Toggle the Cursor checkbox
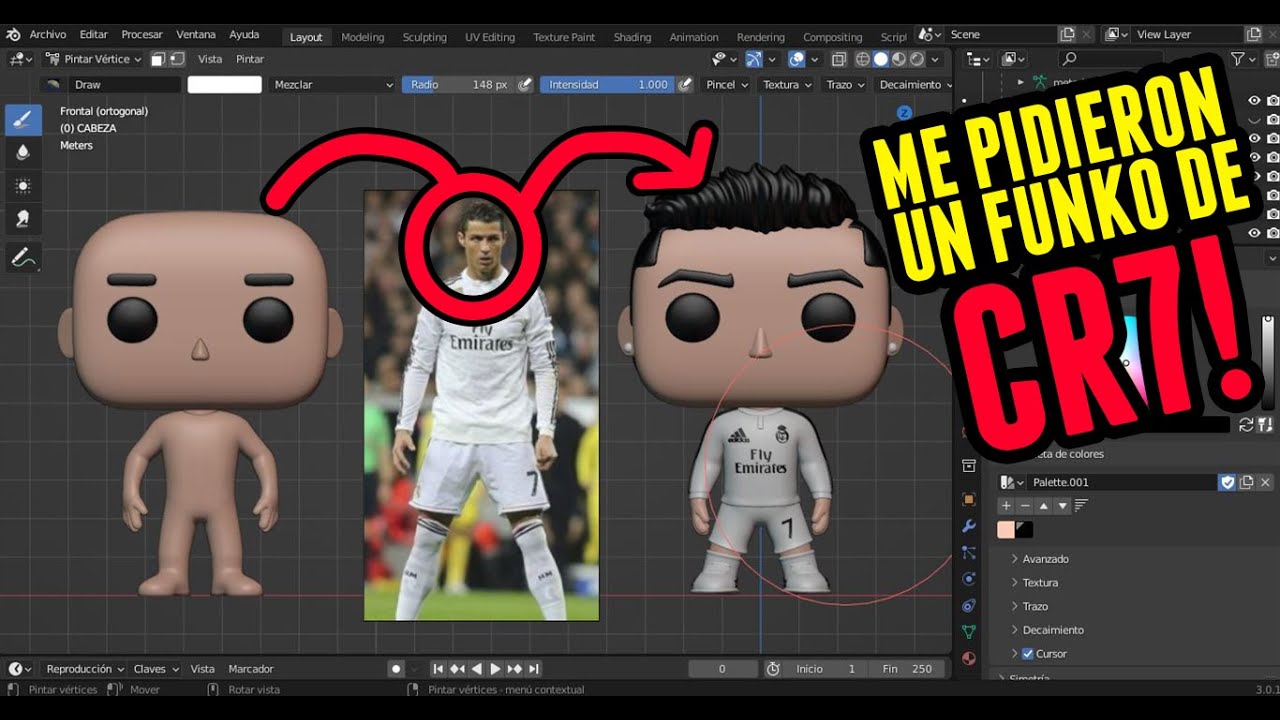Screen dimensions: 1280x720 pos(1028,654)
